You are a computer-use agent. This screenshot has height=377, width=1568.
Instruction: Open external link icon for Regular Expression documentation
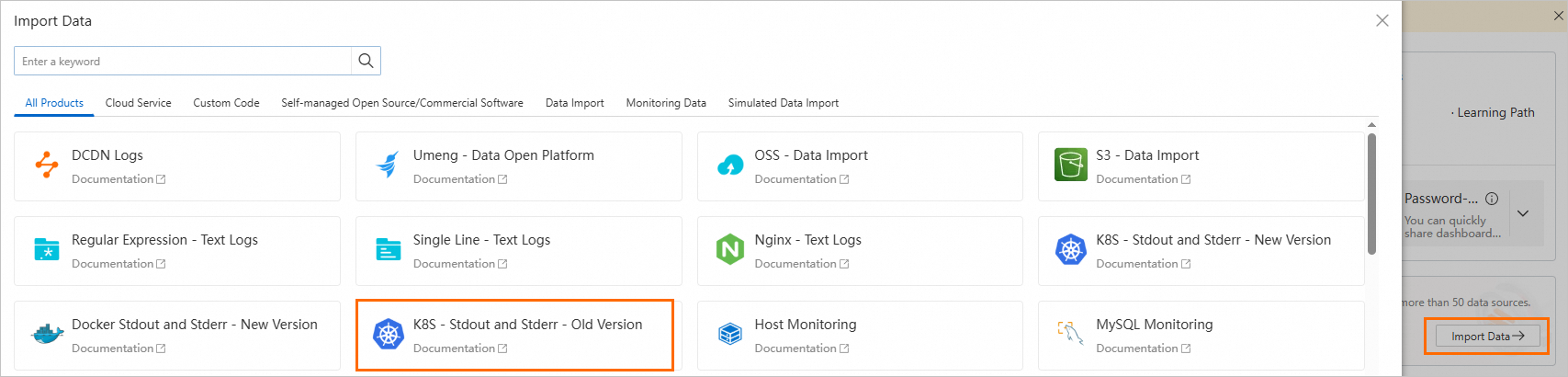(161, 264)
